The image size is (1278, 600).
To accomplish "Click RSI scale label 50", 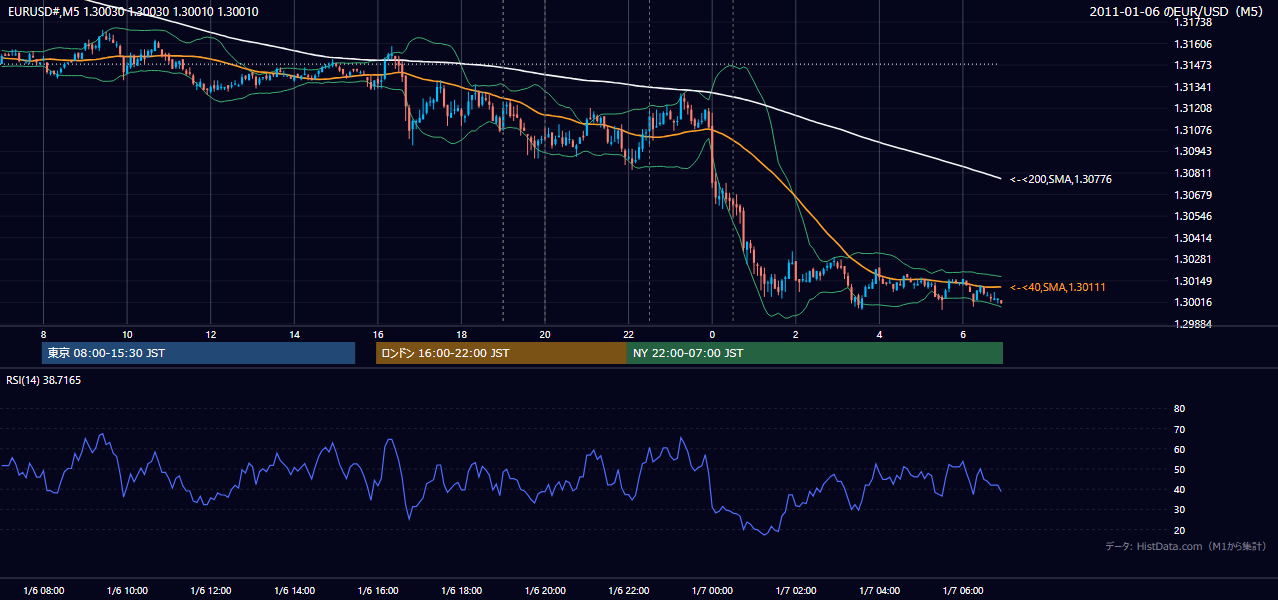I will pyautogui.click(x=1179, y=469).
